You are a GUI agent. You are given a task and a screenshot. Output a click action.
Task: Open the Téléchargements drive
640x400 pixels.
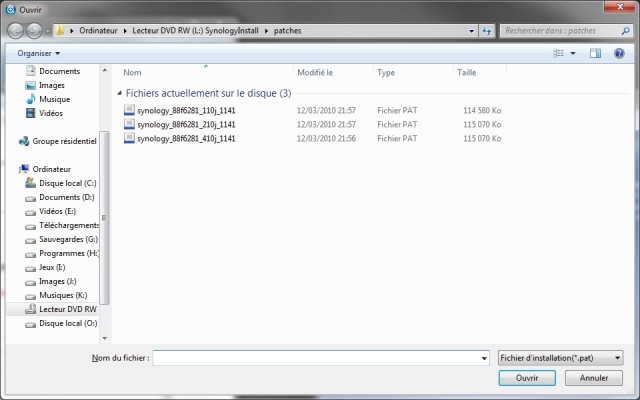pos(69,225)
